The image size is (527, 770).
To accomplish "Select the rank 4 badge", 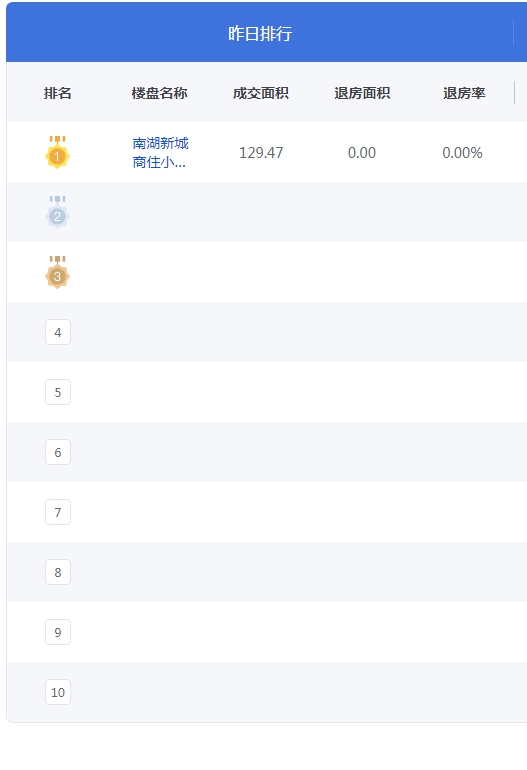I will click(58, 332).
